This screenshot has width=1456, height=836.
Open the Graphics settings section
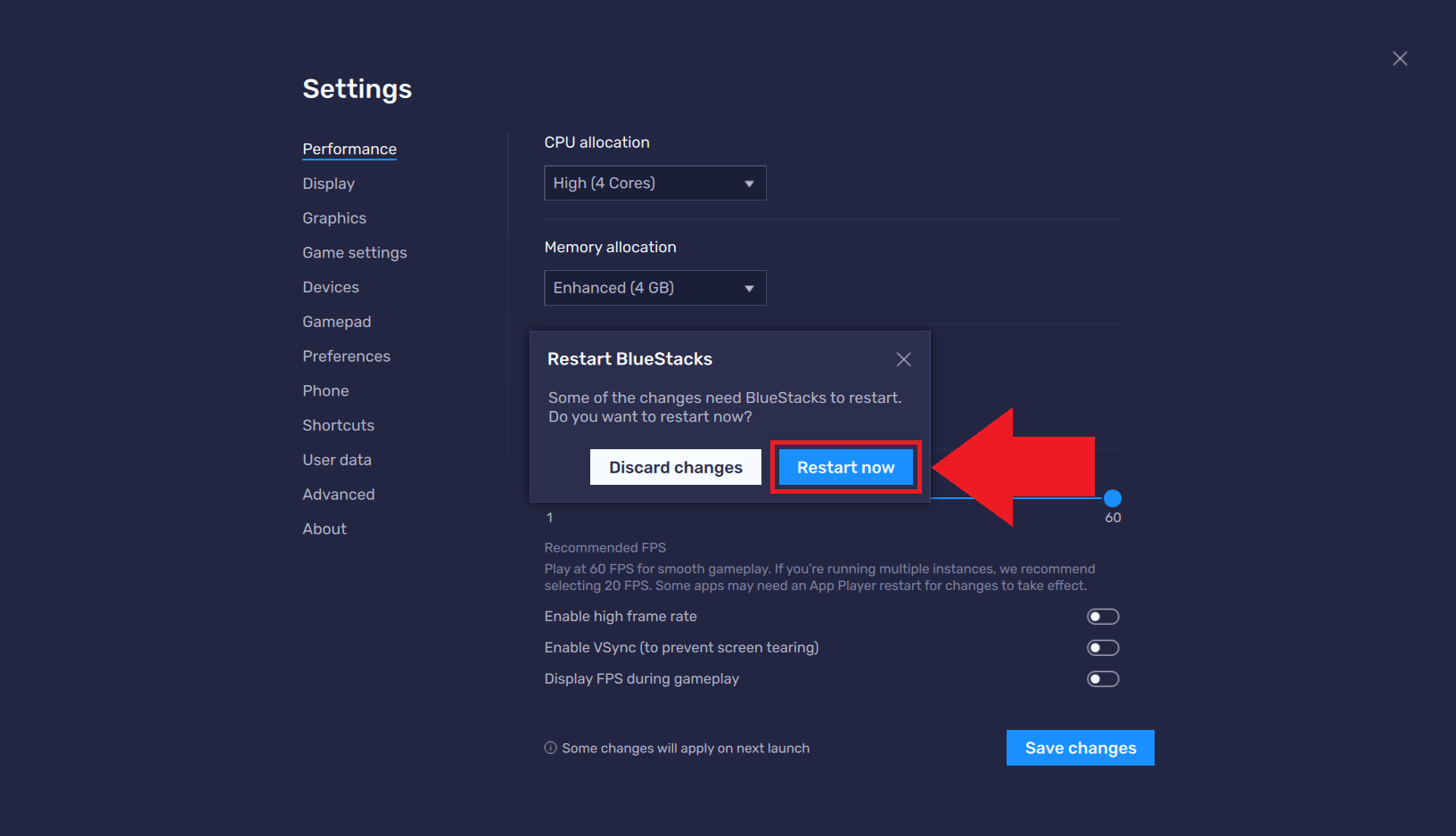coord(333,217)
